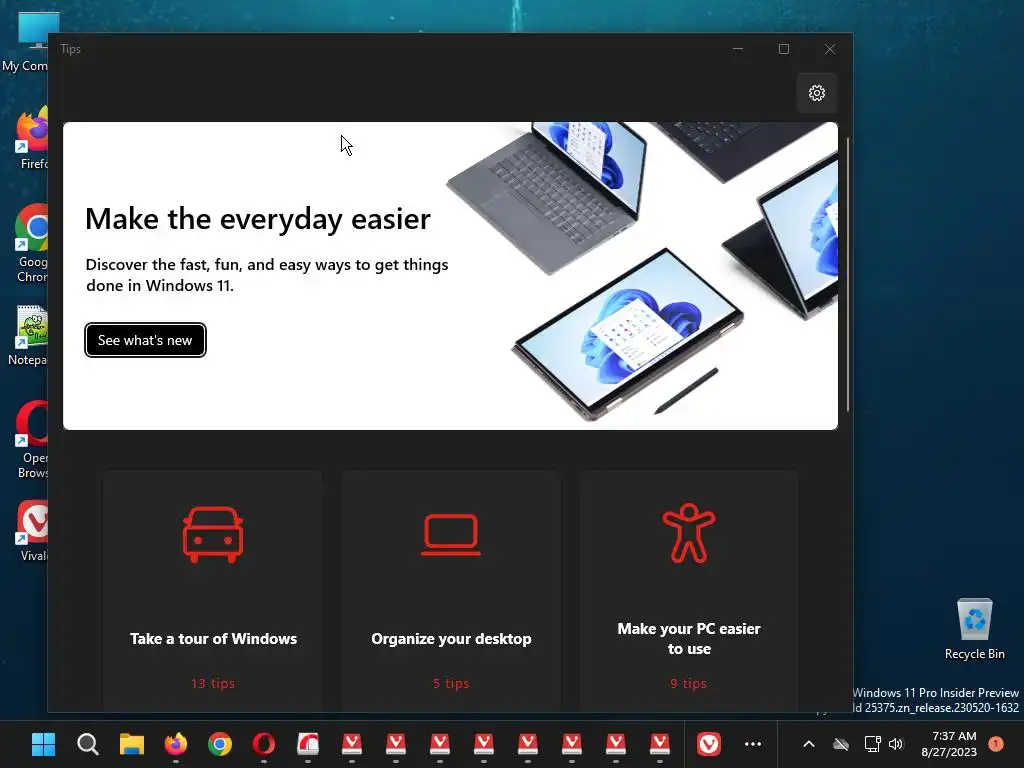Open taskbar Search
The image size is (1024, 768).
(x=88, y=744)
